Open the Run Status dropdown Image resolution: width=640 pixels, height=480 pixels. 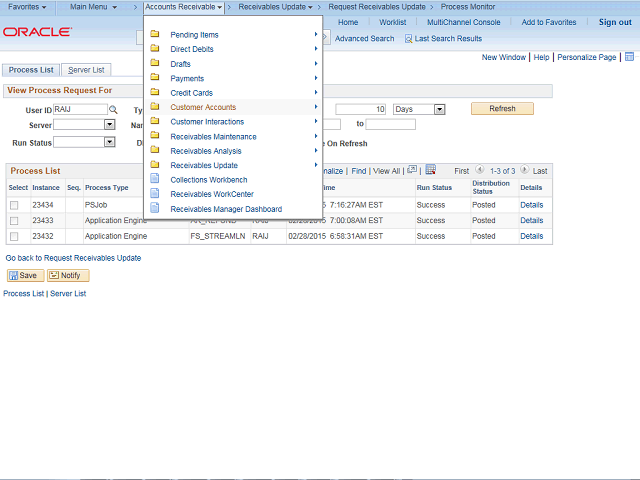coord(109,142)
